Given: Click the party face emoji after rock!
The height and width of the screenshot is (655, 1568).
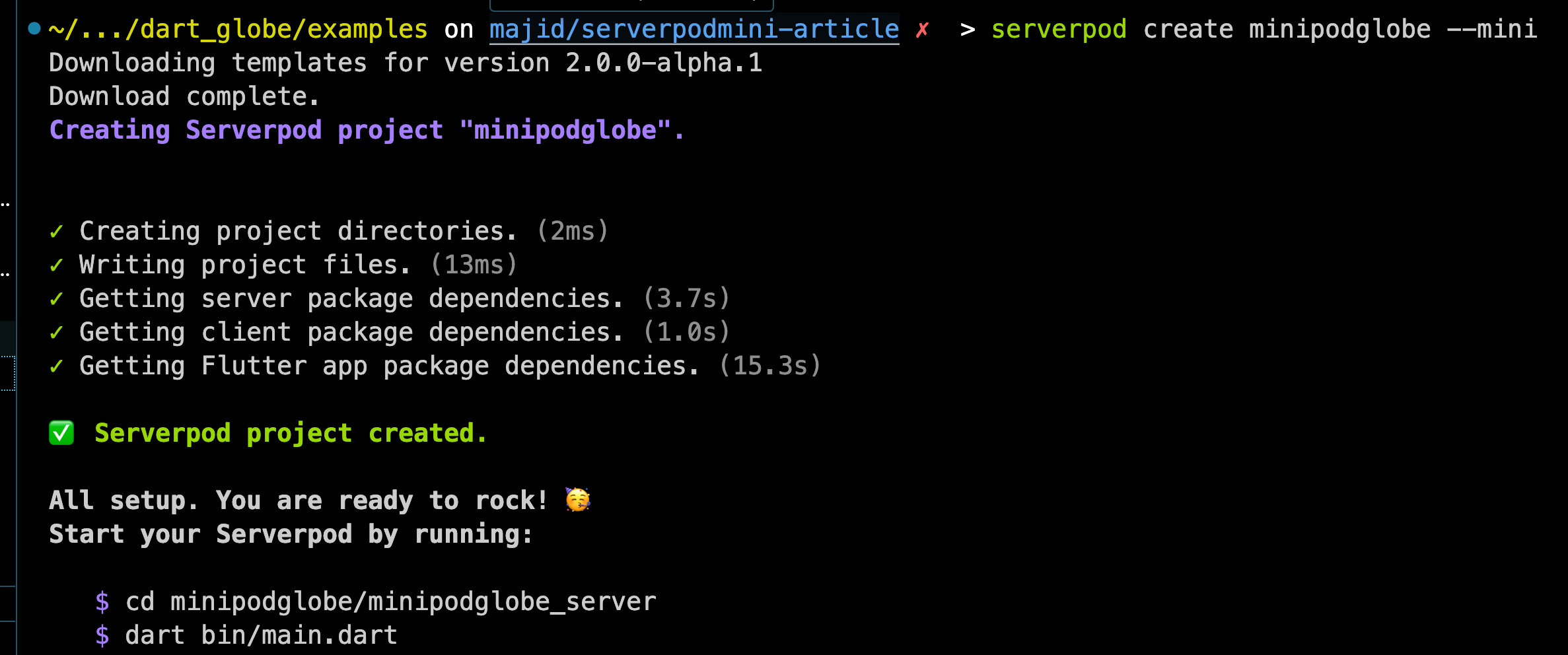Looking at the screenshot, I should point(578,500).
